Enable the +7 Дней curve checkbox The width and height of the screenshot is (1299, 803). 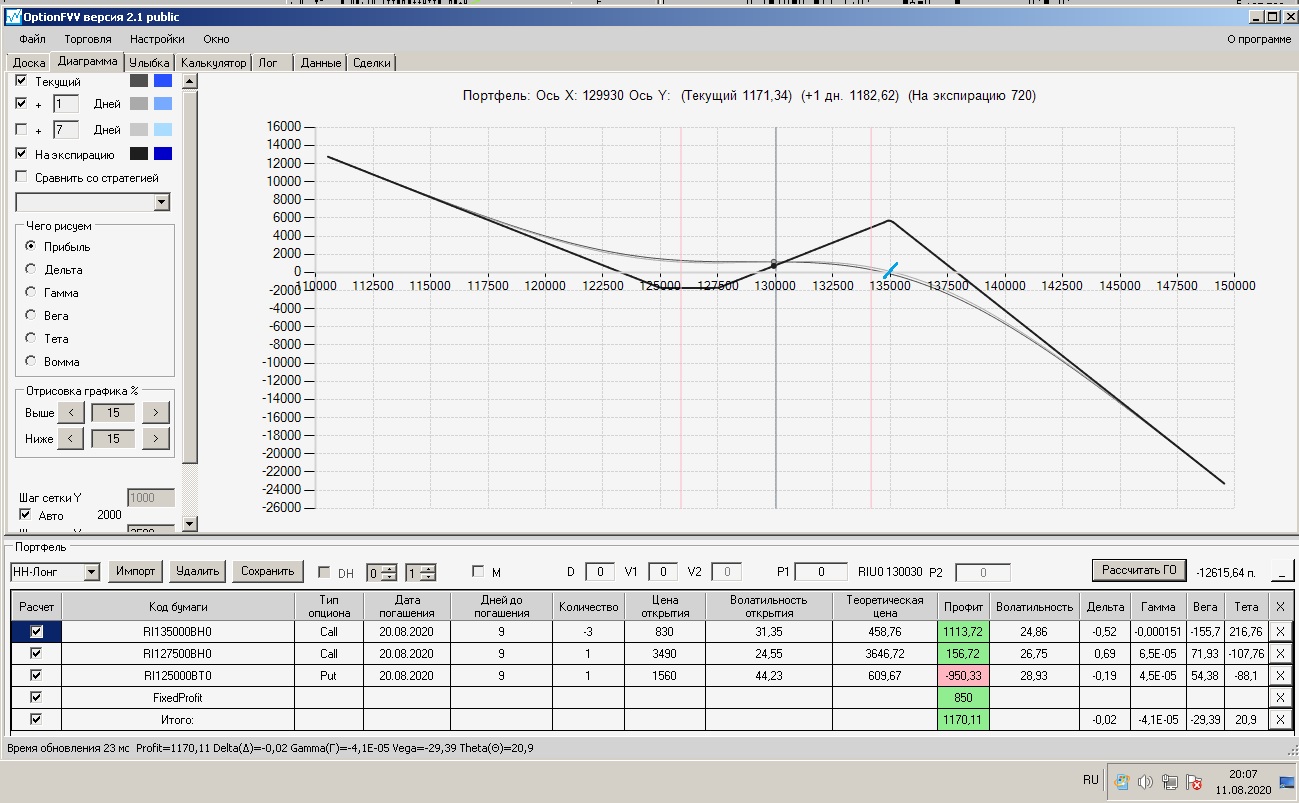[22, 130]
